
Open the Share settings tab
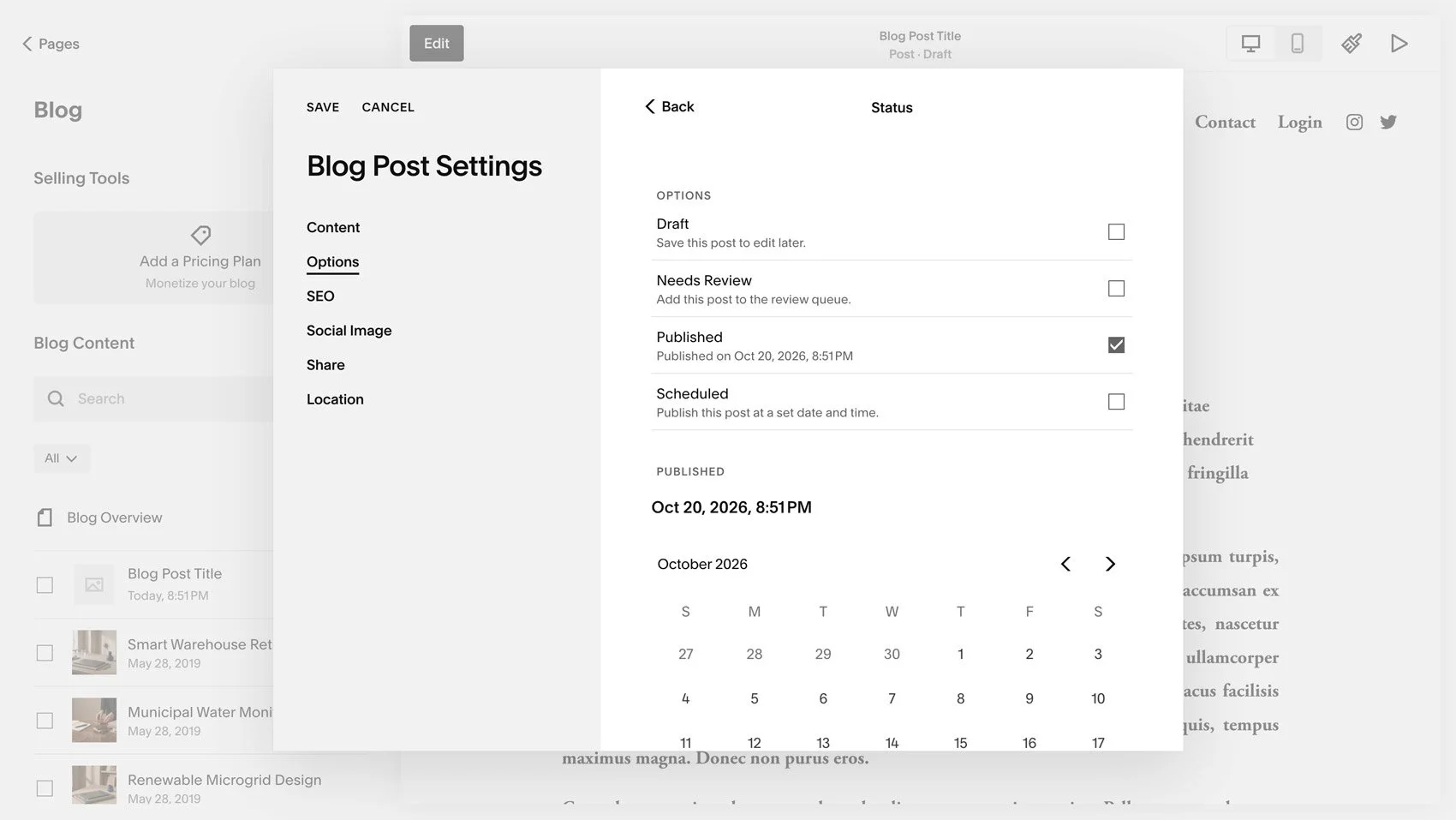[325, 365]
